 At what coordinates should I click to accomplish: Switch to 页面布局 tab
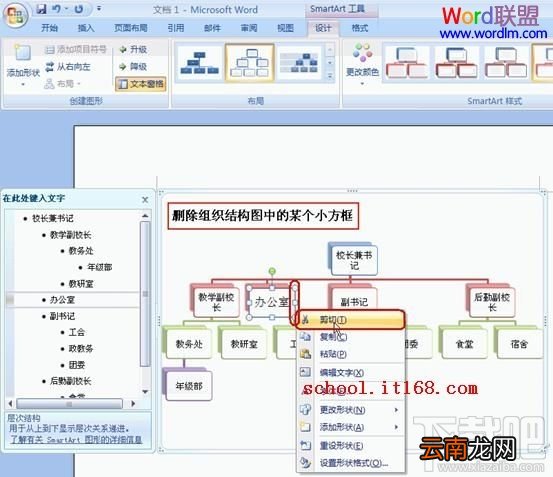[x=131, y=28]
